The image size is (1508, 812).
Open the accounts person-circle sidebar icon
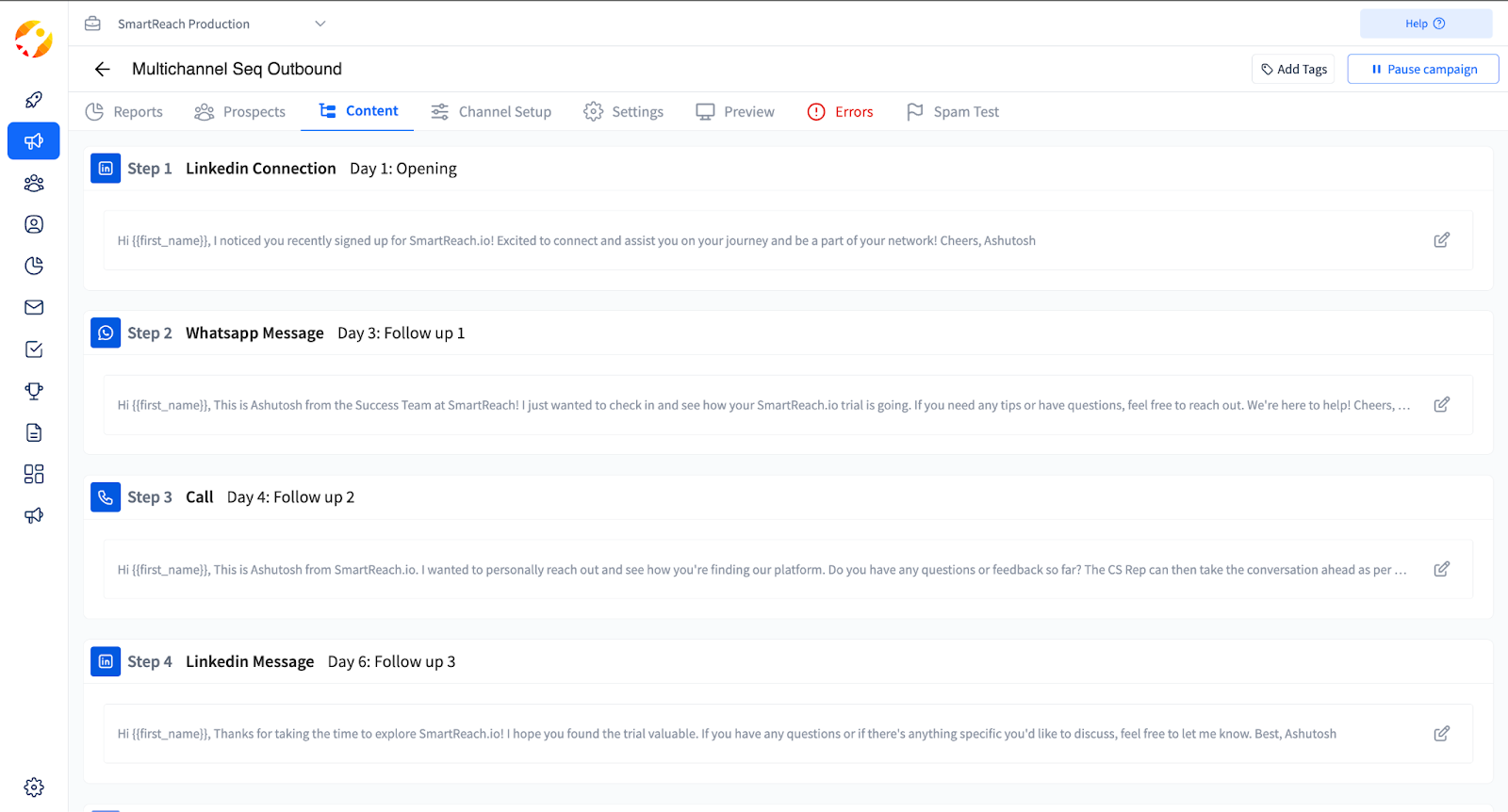[34, 224]
